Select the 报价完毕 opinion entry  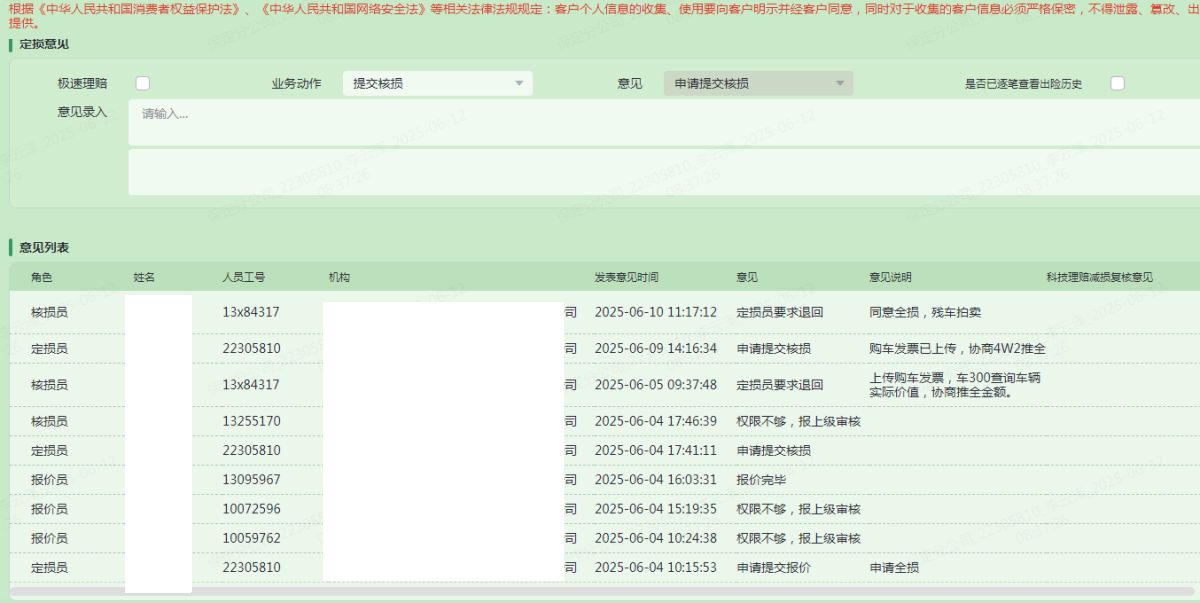coord(760,480)
